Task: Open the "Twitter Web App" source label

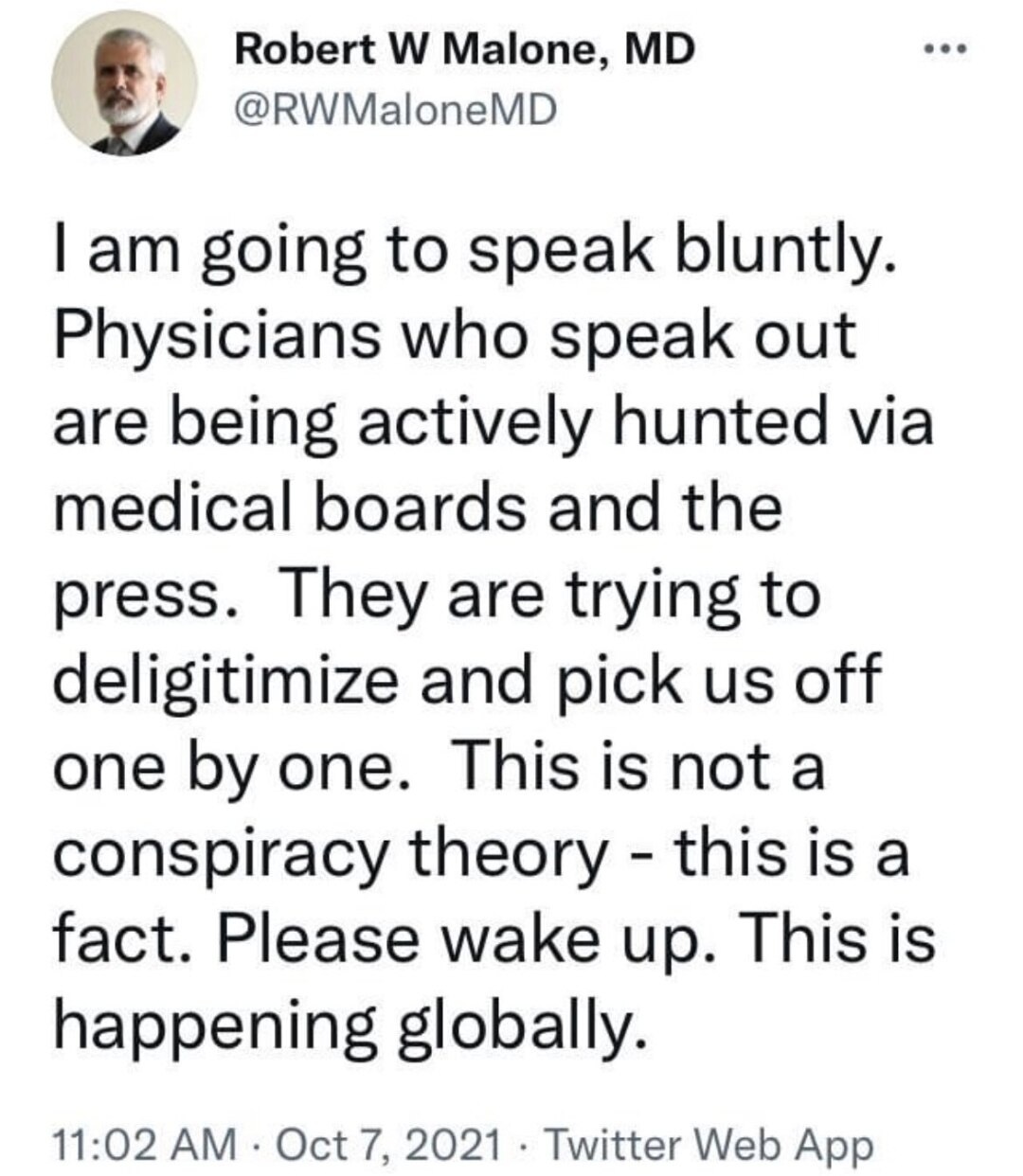Action: click(x=709, y=1146)
